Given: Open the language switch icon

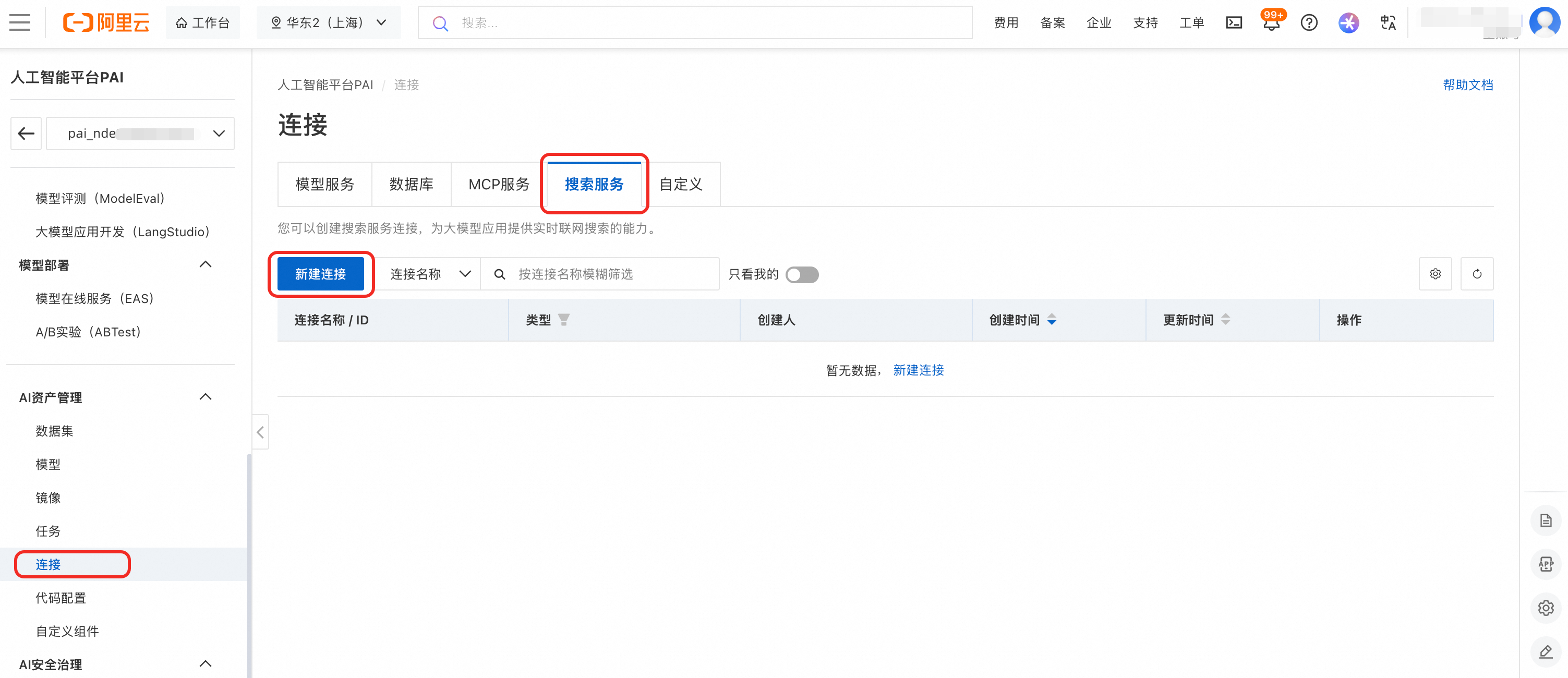Looking at the screenshot, I should (1388, 22).
